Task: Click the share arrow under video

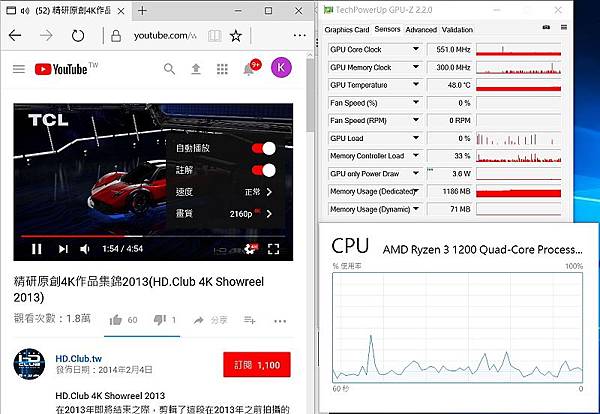Action: [199, 320]
